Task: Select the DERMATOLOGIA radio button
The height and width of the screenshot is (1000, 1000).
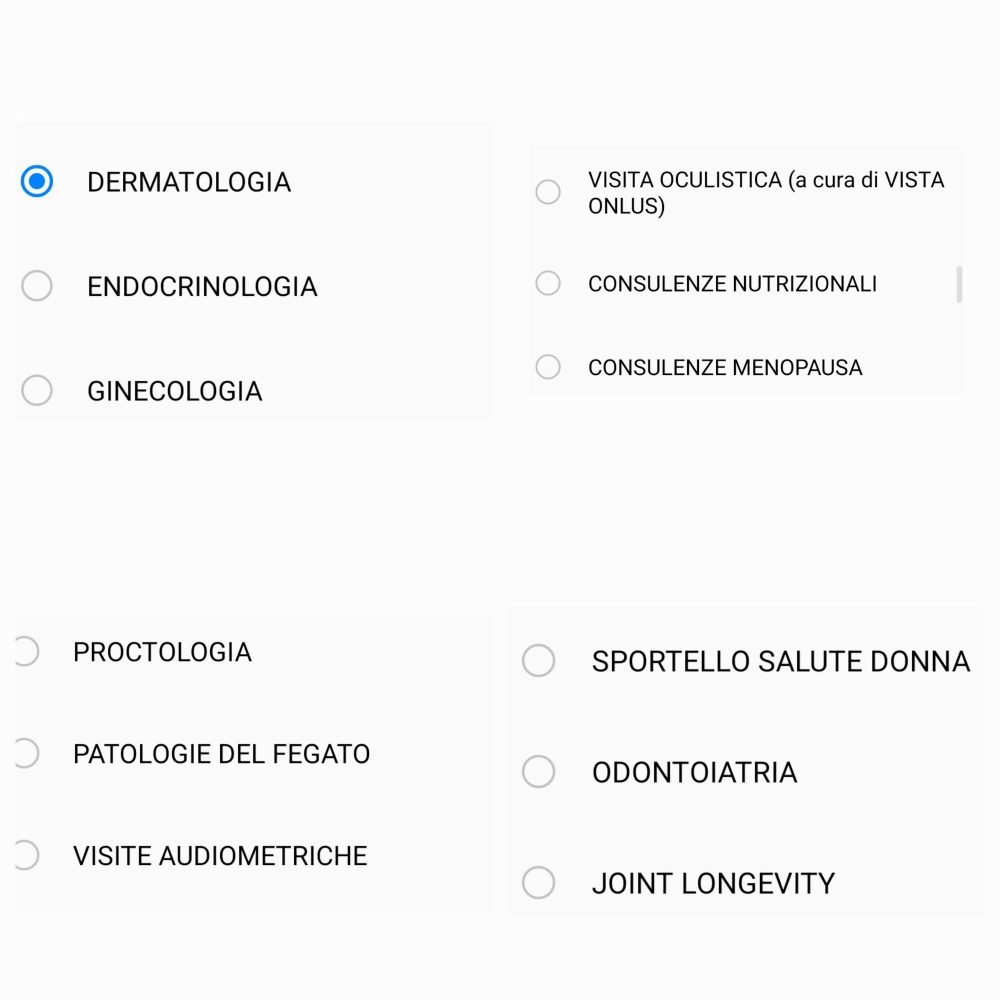Action: (x=37, y=181)
